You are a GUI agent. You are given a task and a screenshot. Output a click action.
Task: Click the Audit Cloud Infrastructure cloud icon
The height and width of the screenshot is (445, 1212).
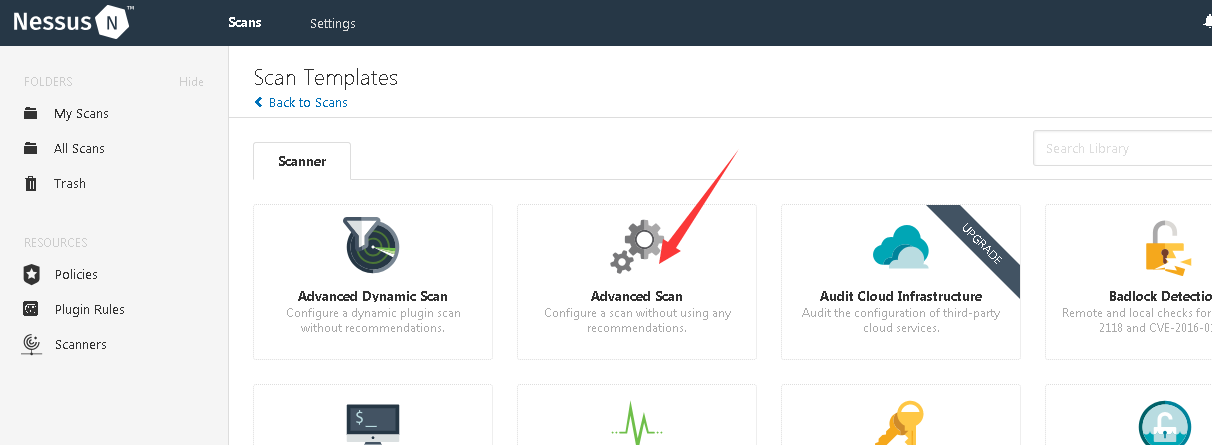pyautogui.click(x=901, y=246)
